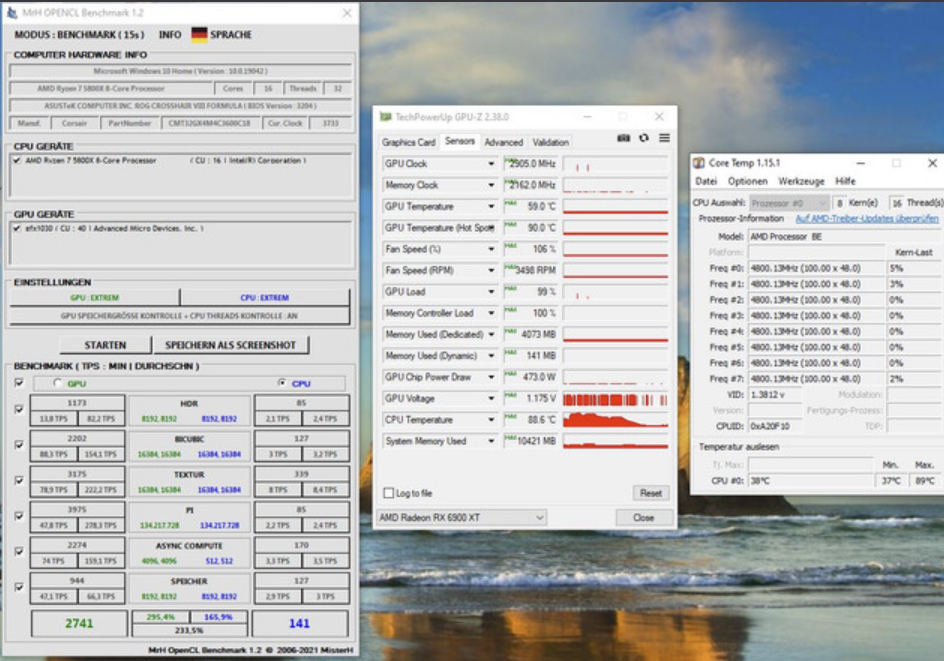Click the GPU-Z refresh icon
Screen dimensions: 944x661
click(644, 138)
